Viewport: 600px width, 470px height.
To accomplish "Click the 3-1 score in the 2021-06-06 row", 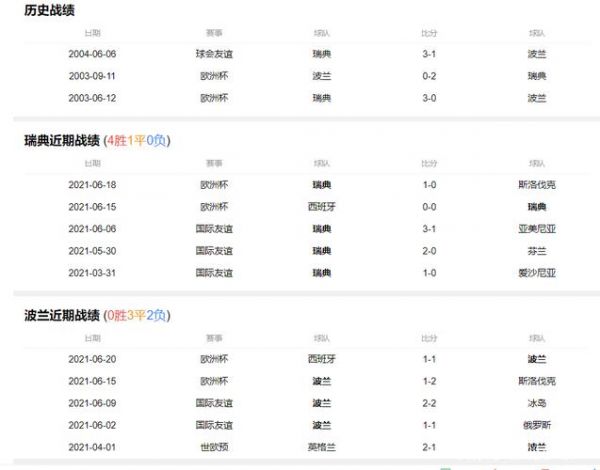I will point(429,229).
